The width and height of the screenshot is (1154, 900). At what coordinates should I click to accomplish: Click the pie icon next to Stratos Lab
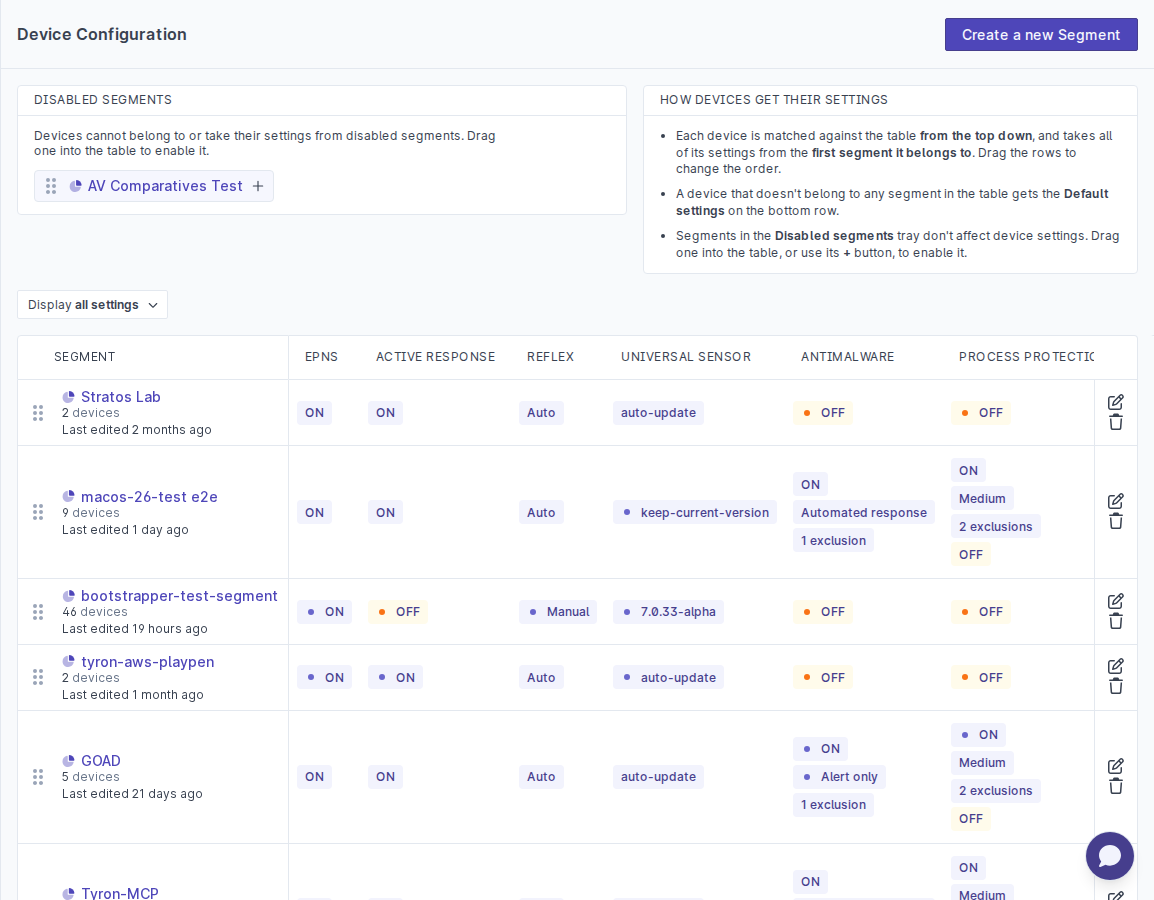point(68,397)
